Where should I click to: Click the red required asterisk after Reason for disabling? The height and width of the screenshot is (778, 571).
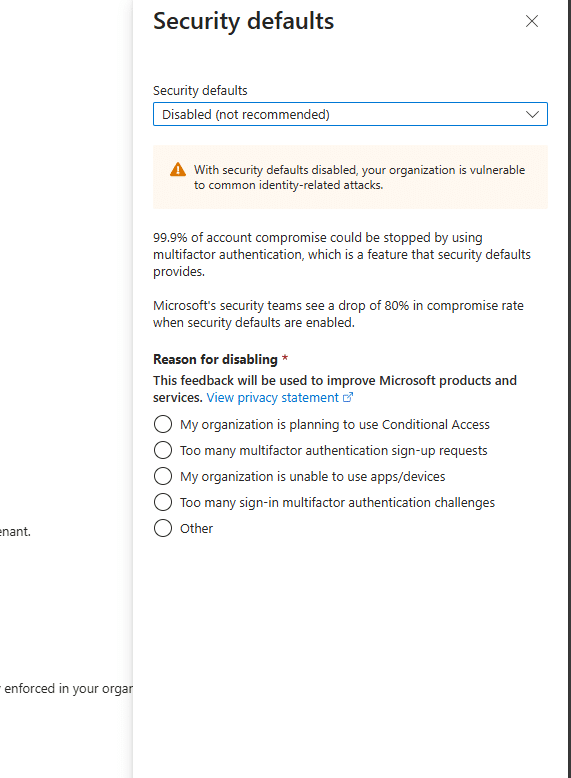[285, 358]
